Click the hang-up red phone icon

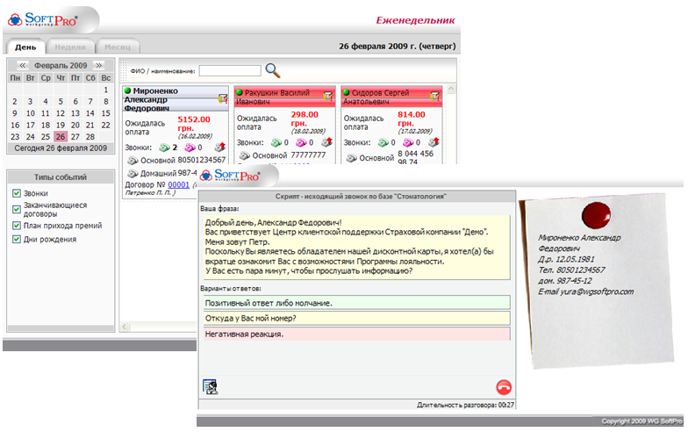click(502, 388)
